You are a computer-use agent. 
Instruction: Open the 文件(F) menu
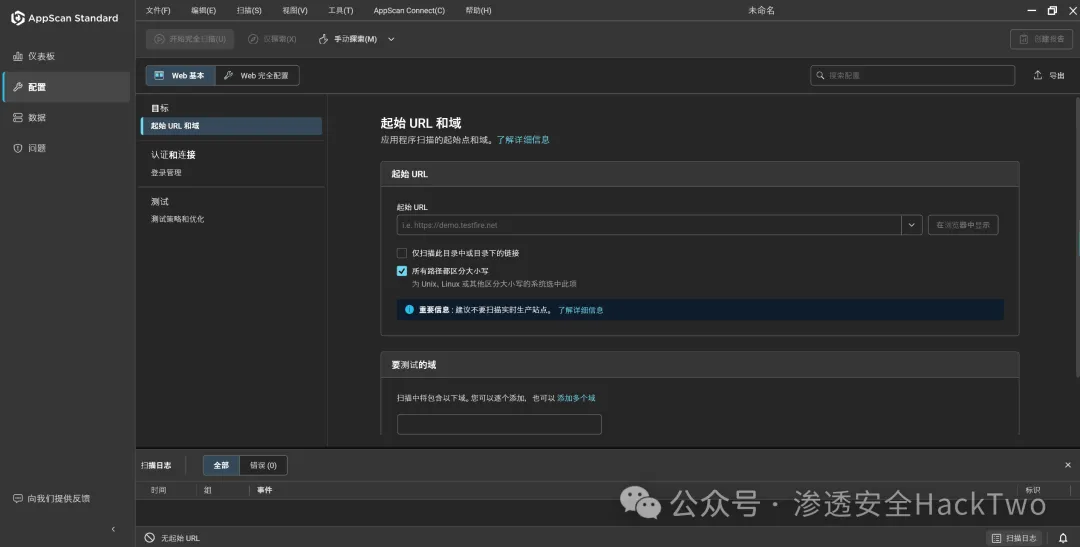(158, 10)
